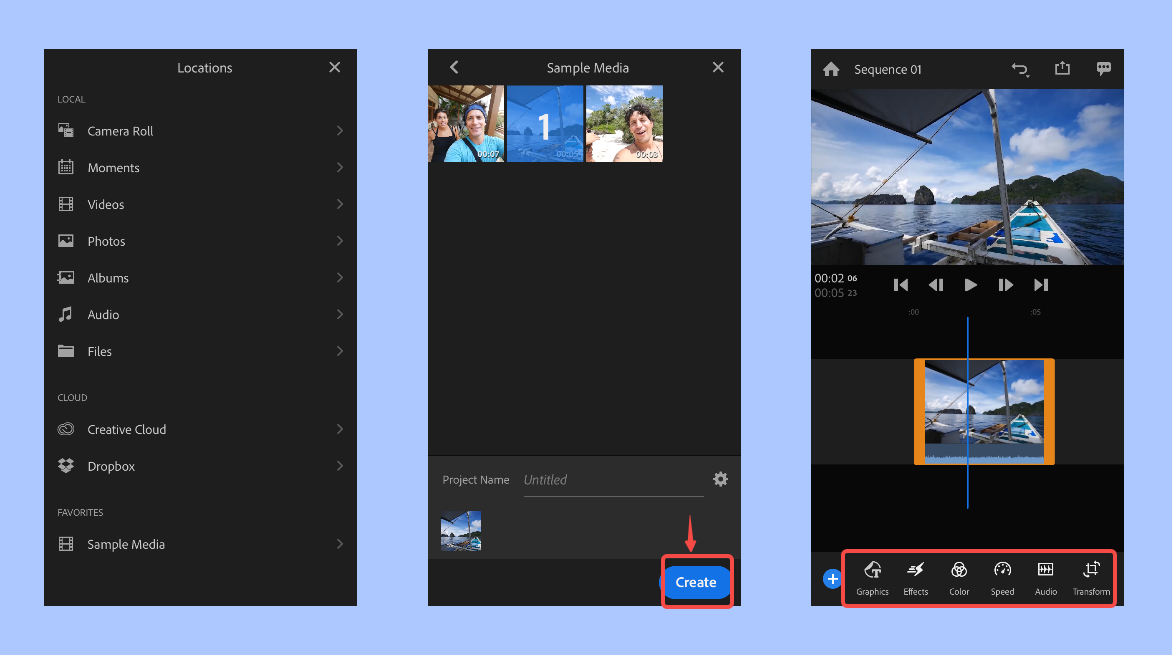The height and width of the screenshot is (655, 1172).
Task: Jump to end of sequence
Action: pyautogui.click(x=1040, y=285)
